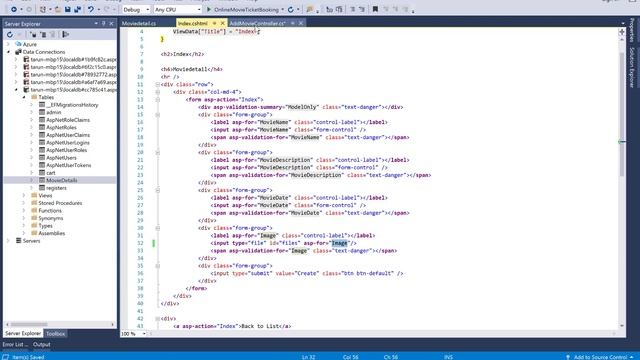Expand the Views folder
The height and width of the screenshot is (360, 640).
coord(24,196)
